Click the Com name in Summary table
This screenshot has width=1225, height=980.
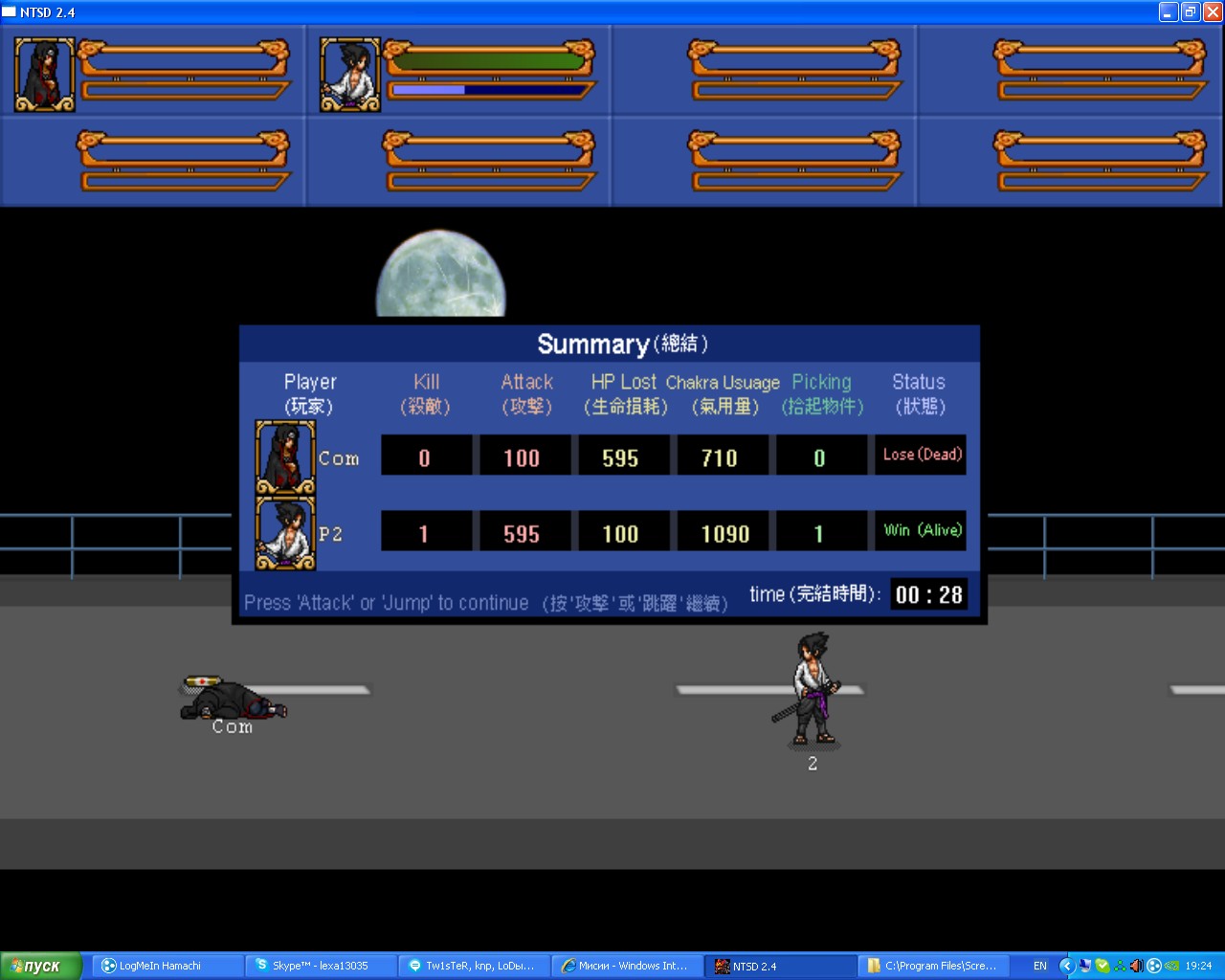pos(339,459)
